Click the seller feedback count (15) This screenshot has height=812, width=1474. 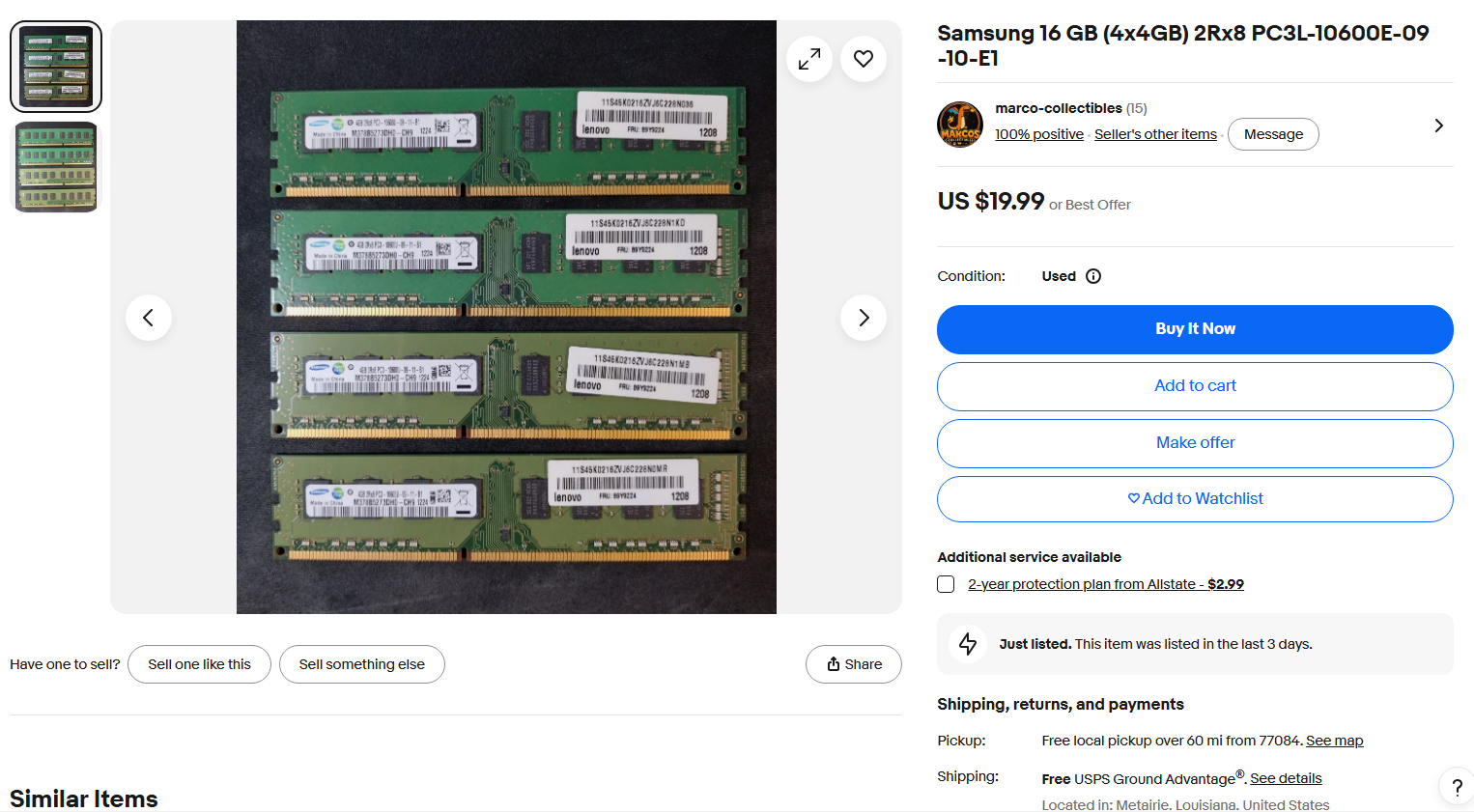tap(1137, 108)
